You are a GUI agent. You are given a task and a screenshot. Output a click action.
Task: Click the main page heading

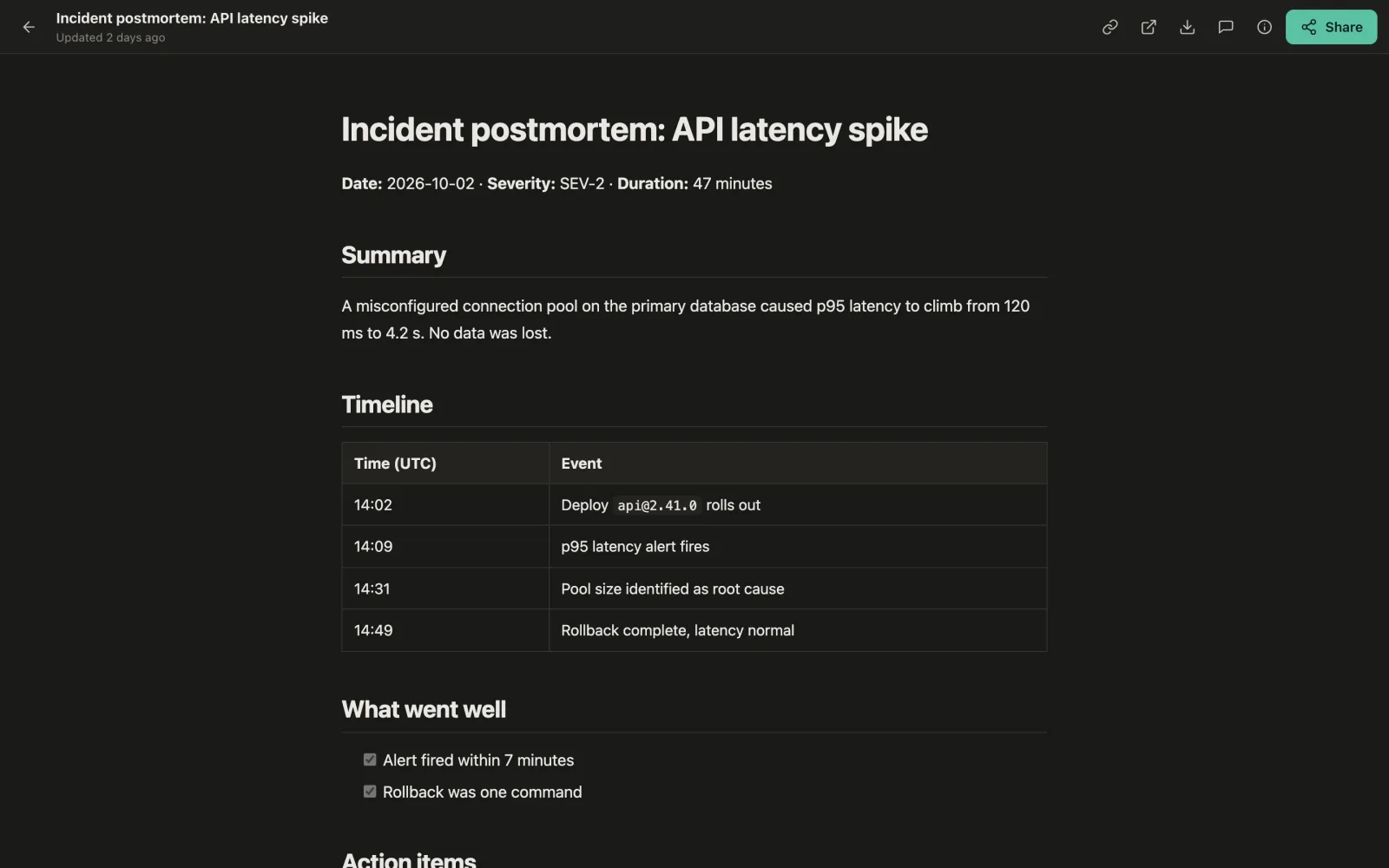point(635,129)
